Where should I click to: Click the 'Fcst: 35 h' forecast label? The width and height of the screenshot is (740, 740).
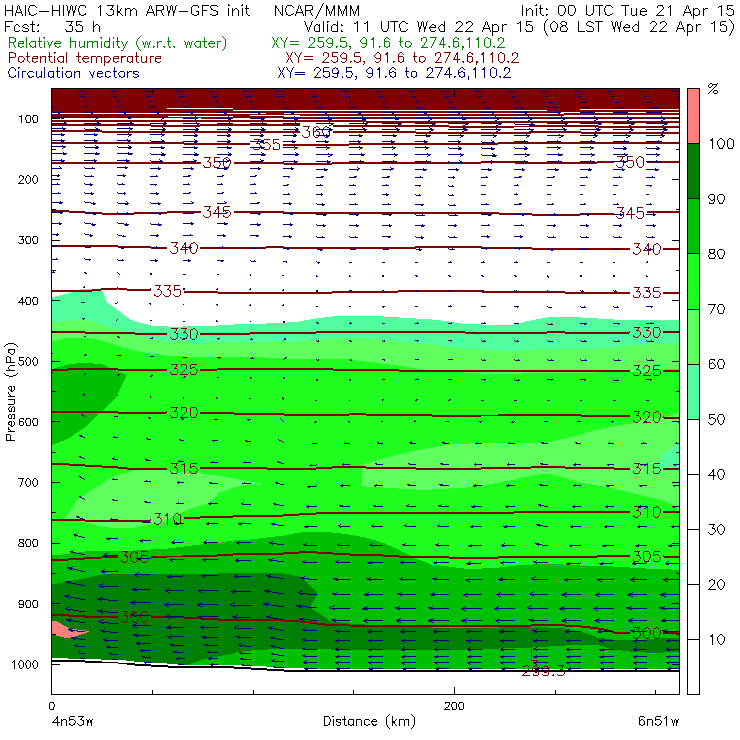click(x=52, y=26)
